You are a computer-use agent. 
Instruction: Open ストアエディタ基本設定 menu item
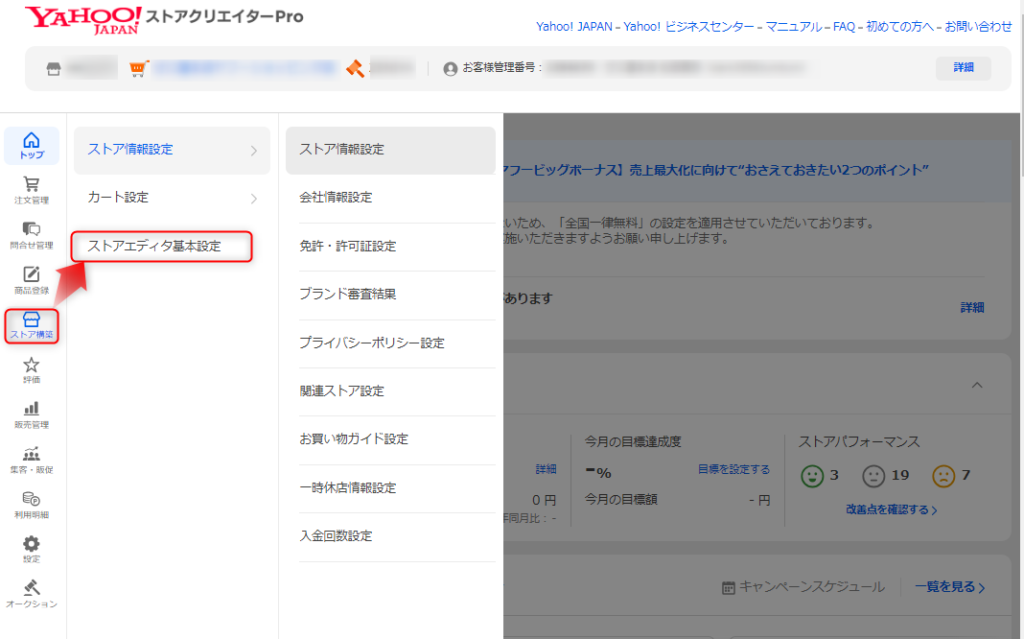(161, 246)
